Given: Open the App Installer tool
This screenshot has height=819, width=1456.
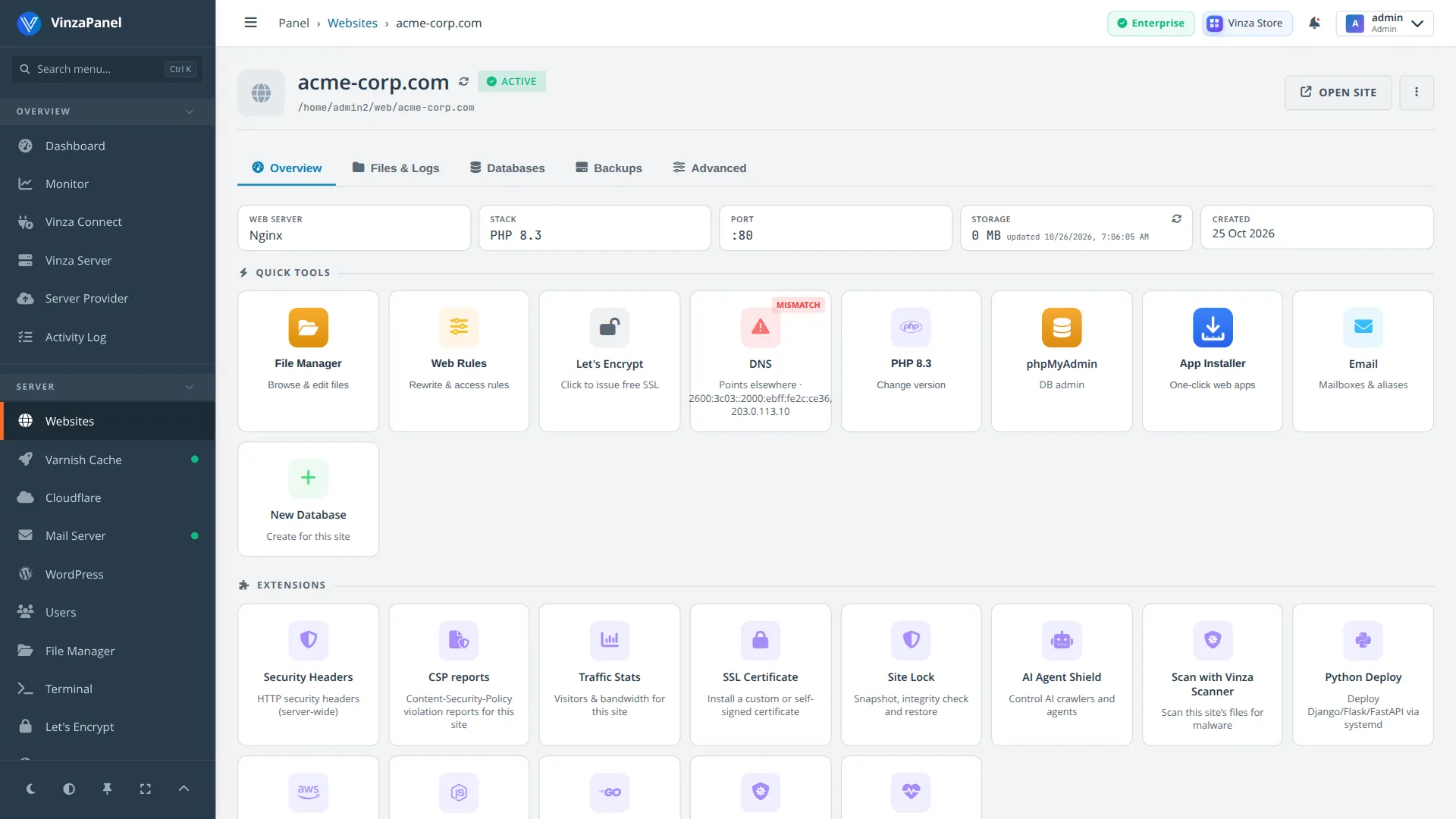Looking at the screenshot, I should [x=1212, y=361].
